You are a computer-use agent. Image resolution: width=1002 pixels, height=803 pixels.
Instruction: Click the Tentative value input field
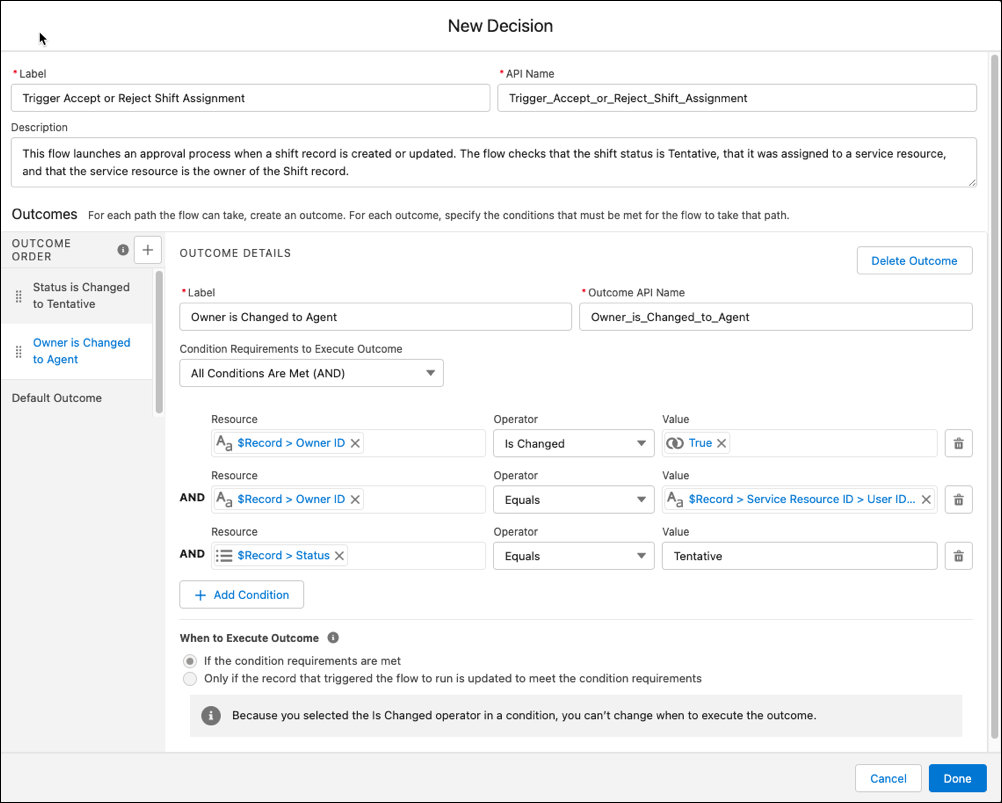(x=799, y=556)
